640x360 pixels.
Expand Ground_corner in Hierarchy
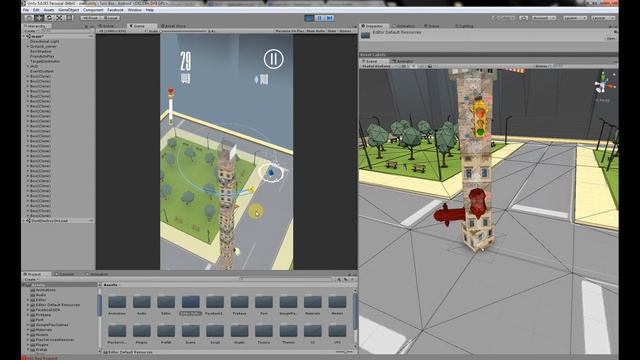tap(28, 47)
